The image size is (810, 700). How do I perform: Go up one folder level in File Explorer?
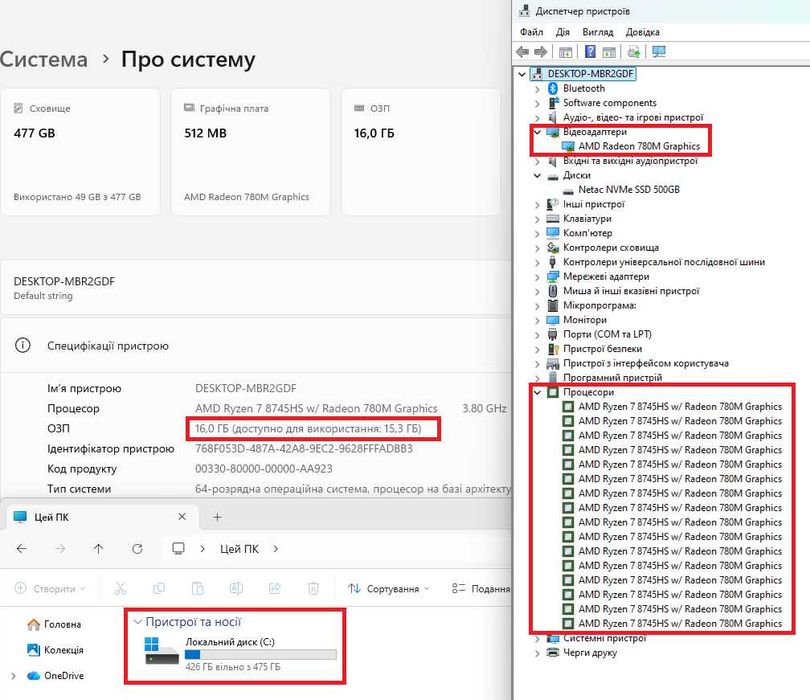[99, 549]
